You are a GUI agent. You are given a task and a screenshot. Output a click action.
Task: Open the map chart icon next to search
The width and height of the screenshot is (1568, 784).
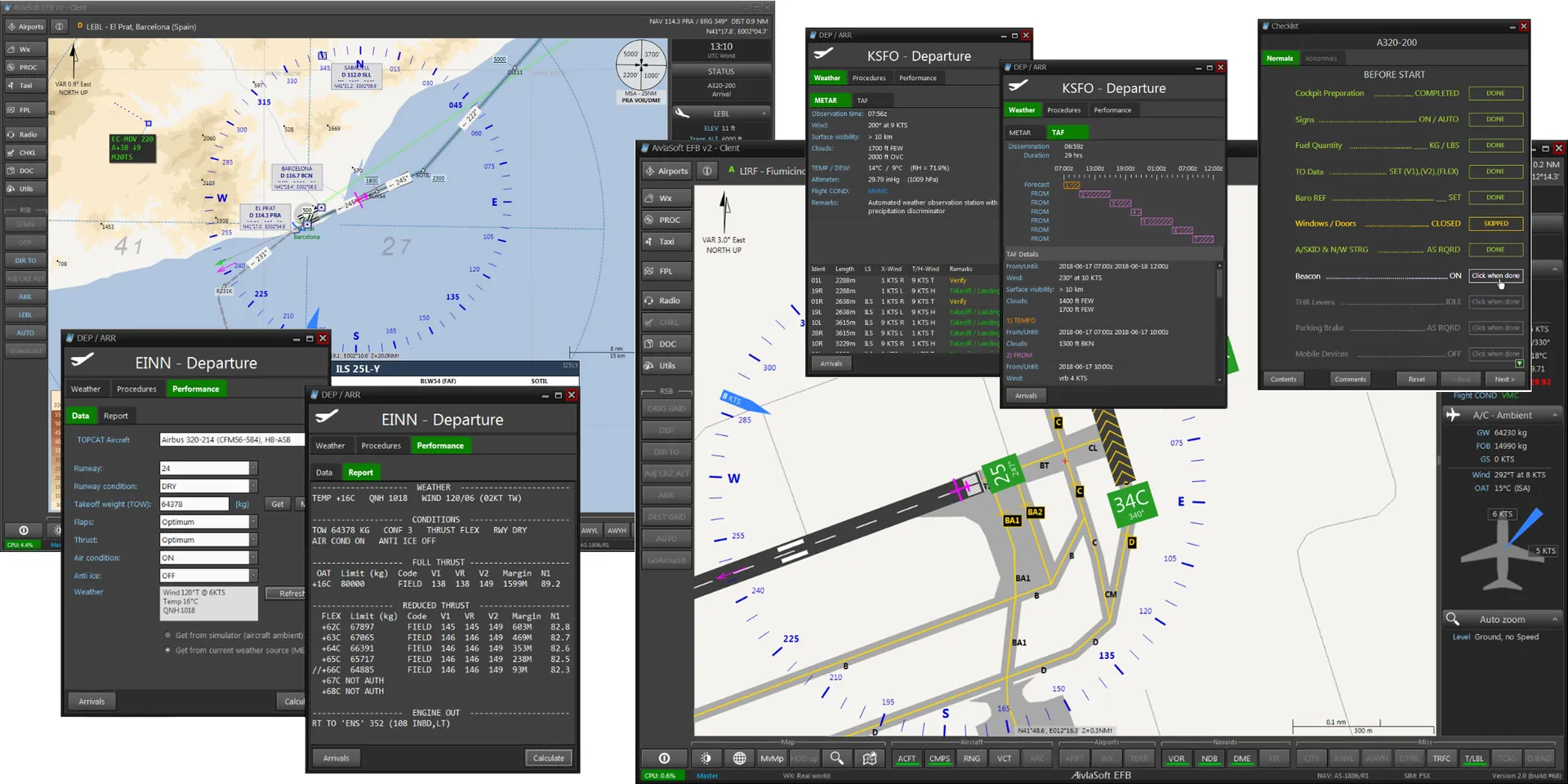(x=870, y=758)
